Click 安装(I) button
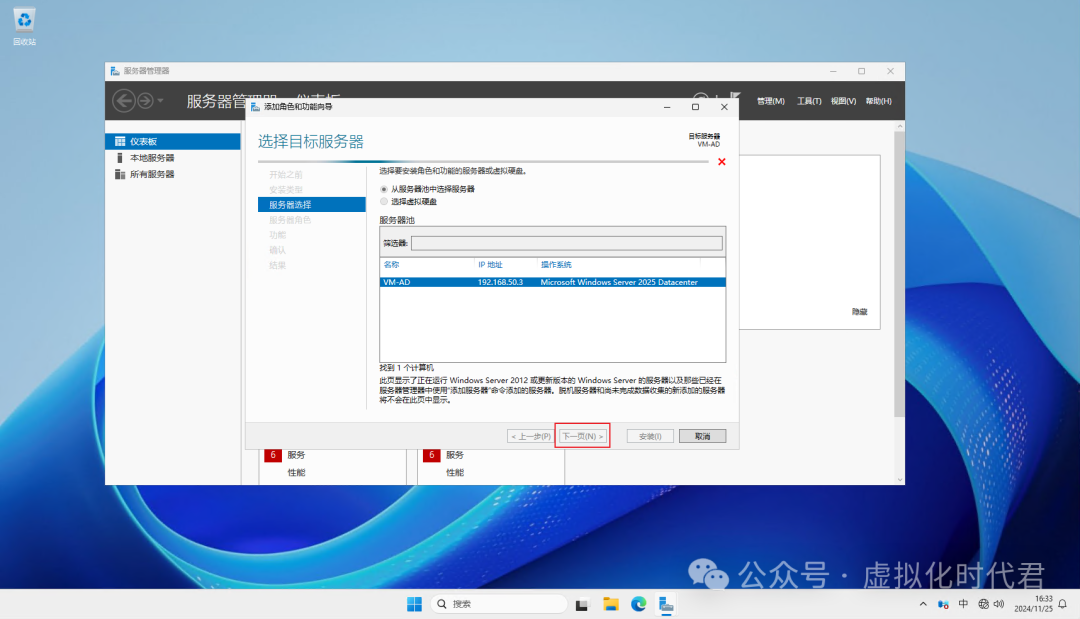The width and height of the screenshot is (1080, 619). pos(650,436)
